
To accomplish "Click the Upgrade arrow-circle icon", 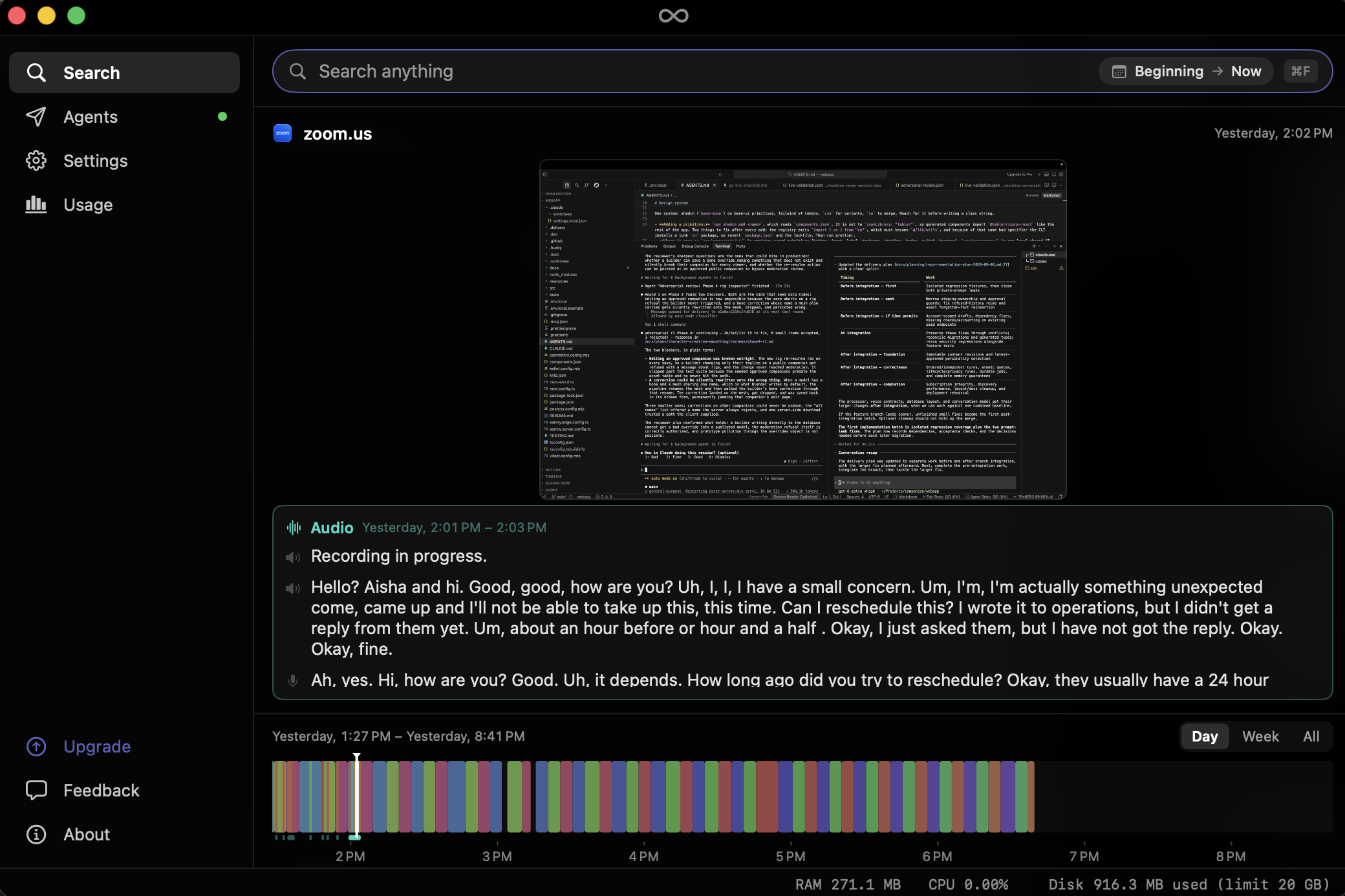I will pyautogui.click(x=36, y=747).
